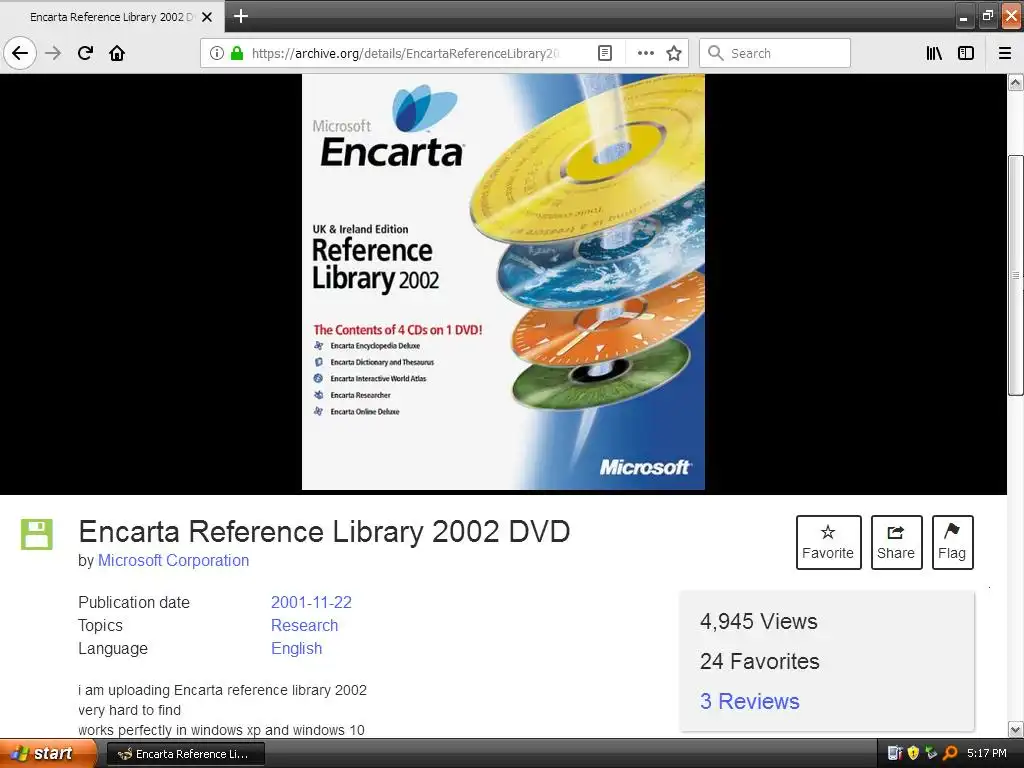The image size is (1024, 768).
Task: Click the page scrollbar down arrow
Action: (1016, 729)
